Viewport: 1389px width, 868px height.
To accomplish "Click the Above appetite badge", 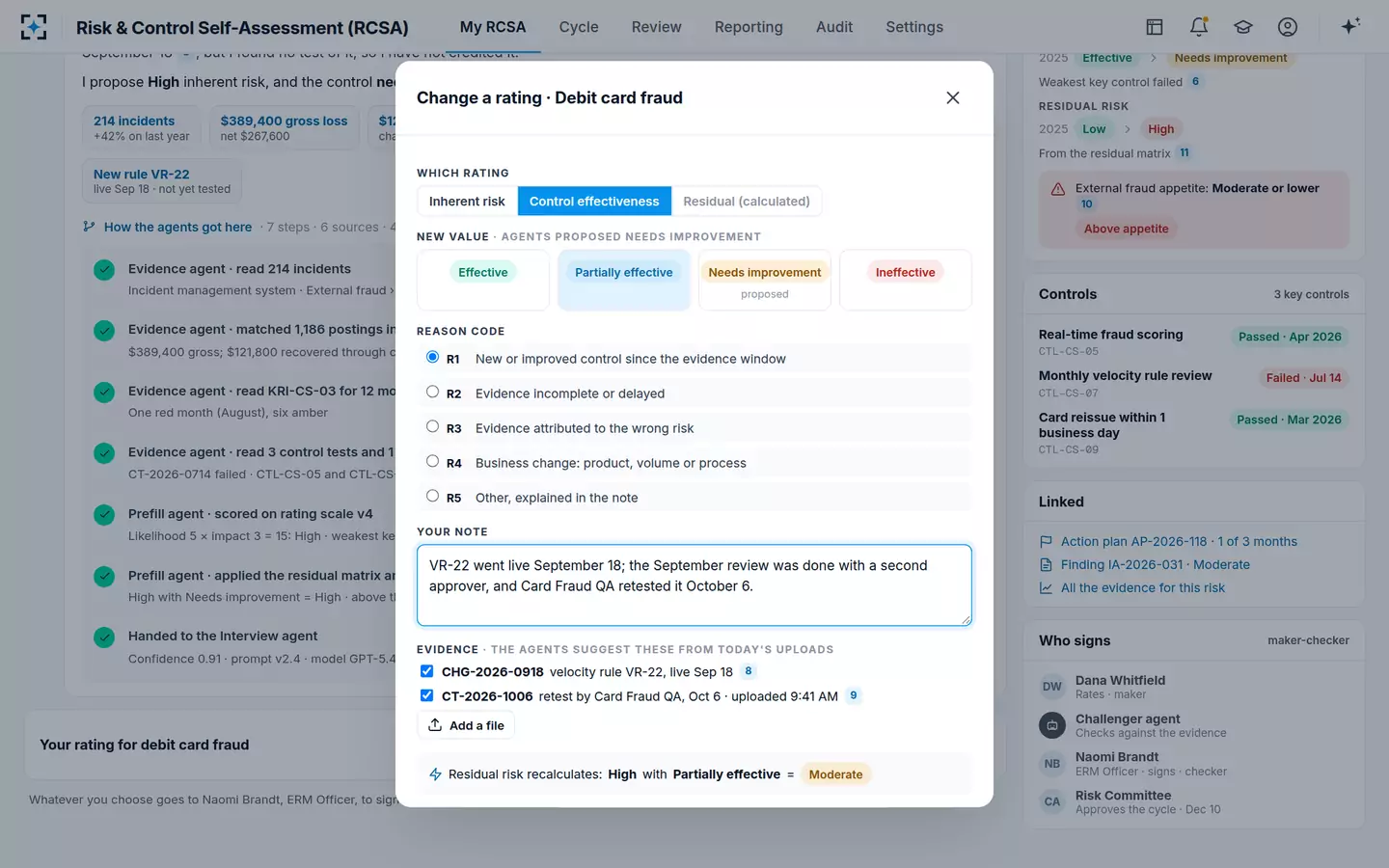I will (x=1126, y=230).
